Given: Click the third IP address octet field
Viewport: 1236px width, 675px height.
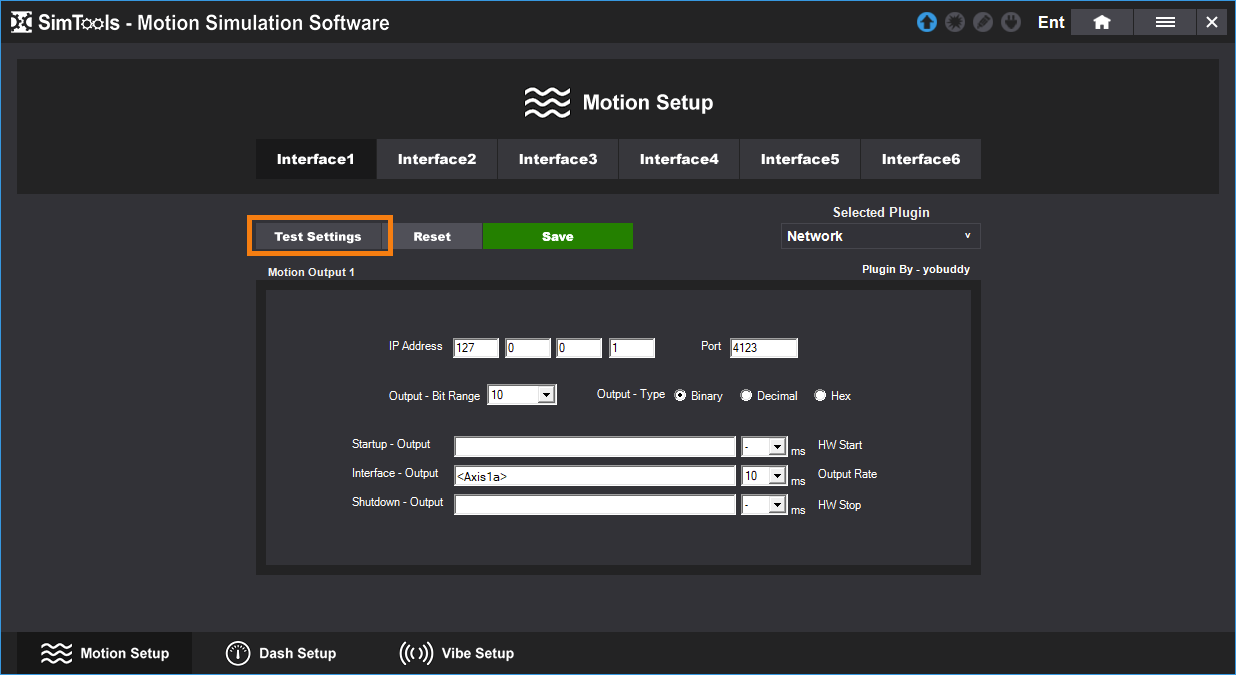Looking at the screenshot, I should 580,348.
